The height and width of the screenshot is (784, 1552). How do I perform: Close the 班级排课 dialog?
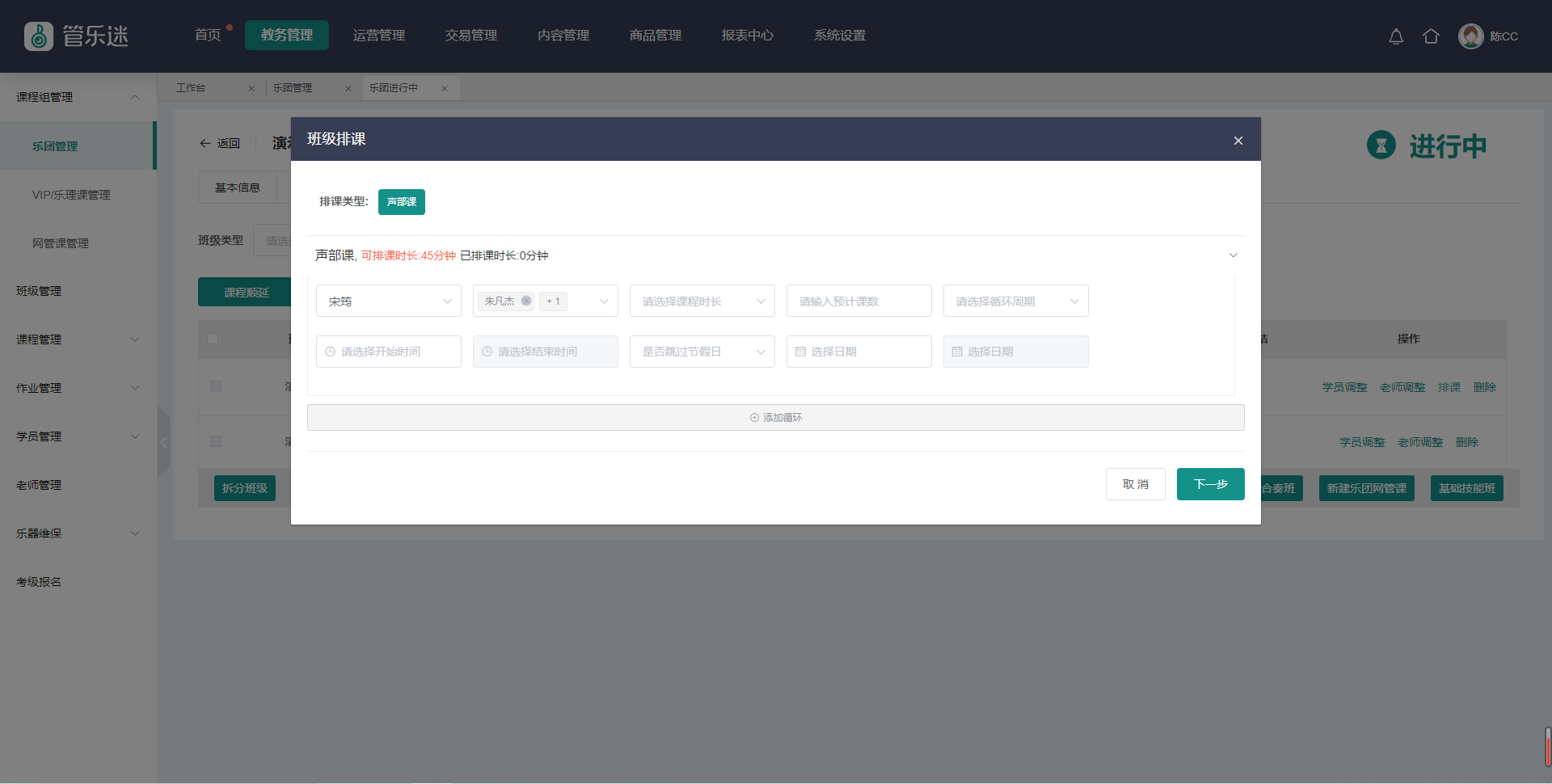[x=1238, y=141]
